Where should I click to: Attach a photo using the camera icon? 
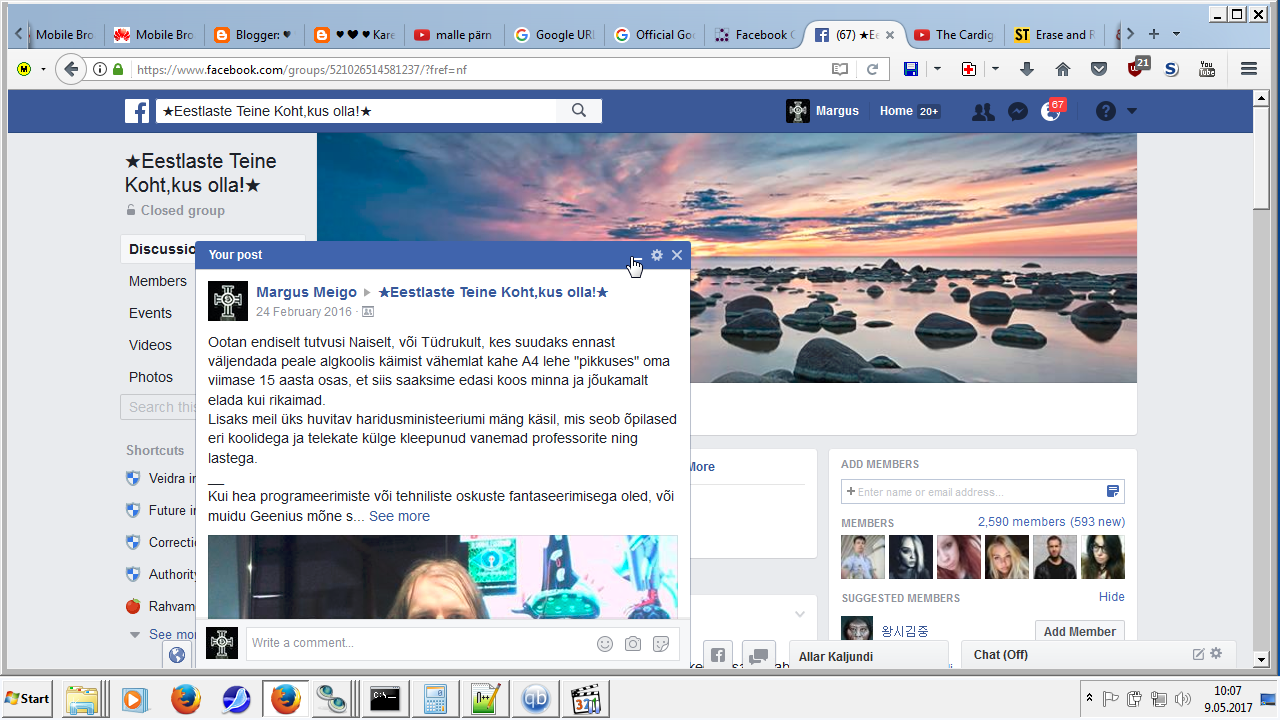point(633,644)
